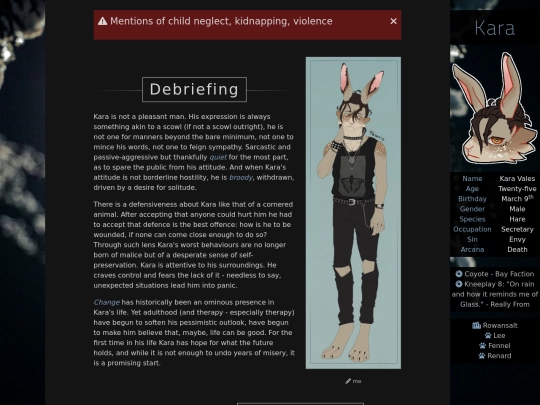Screen dimensions: 540x405
Task: Open the 'Change' italic link
Action: click(x=107, y=302)
